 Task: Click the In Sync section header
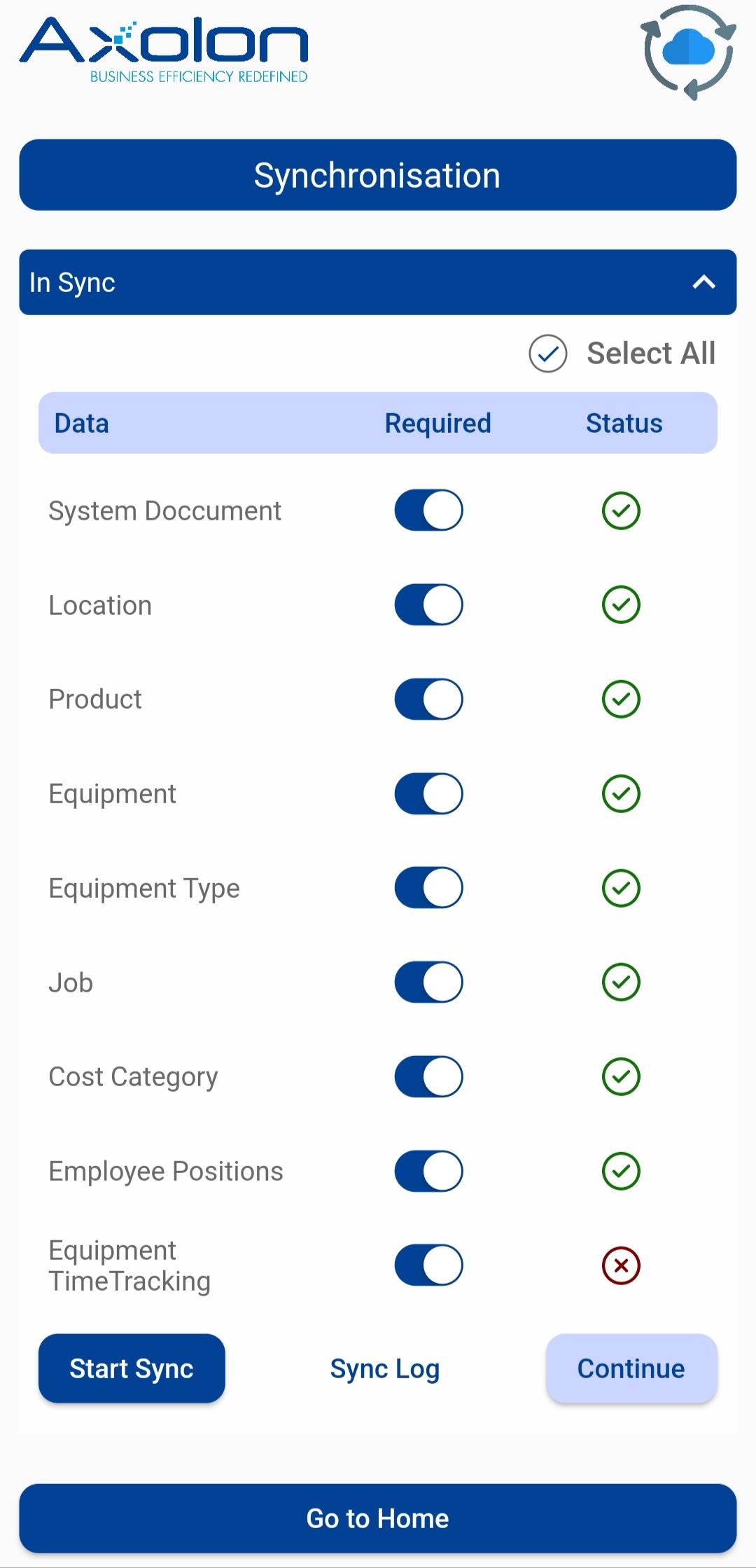tap(378, 282)
